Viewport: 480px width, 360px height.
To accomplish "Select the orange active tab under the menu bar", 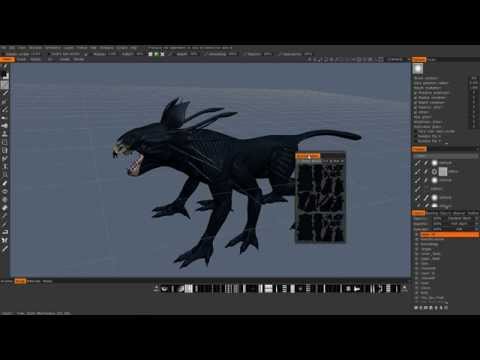I will coord(7,59).
